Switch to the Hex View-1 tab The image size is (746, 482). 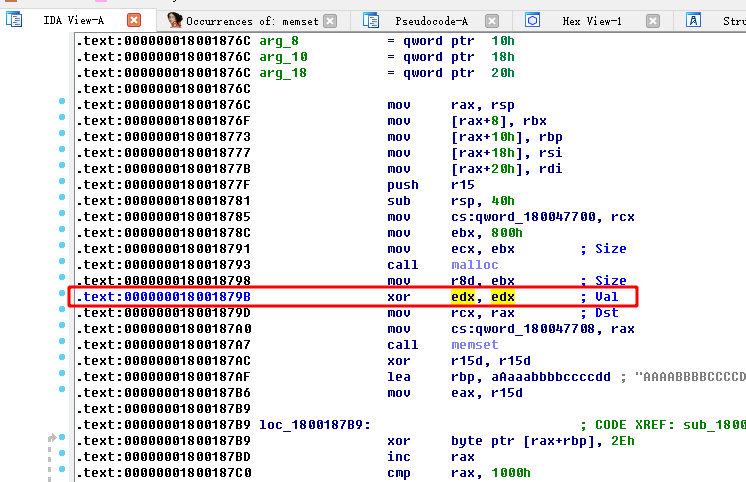click(592, 21)
